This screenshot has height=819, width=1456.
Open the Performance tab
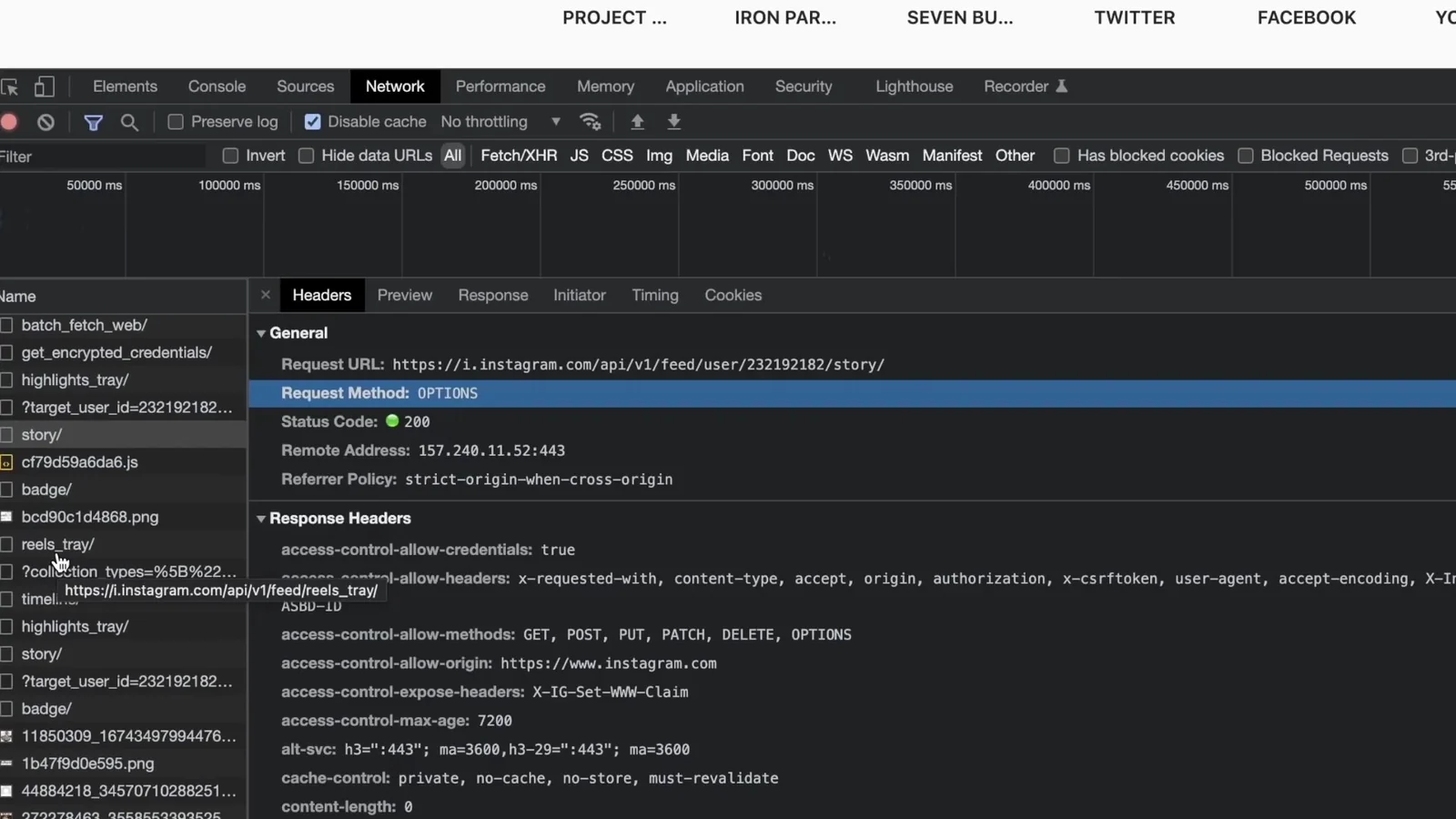click(500, 86)
